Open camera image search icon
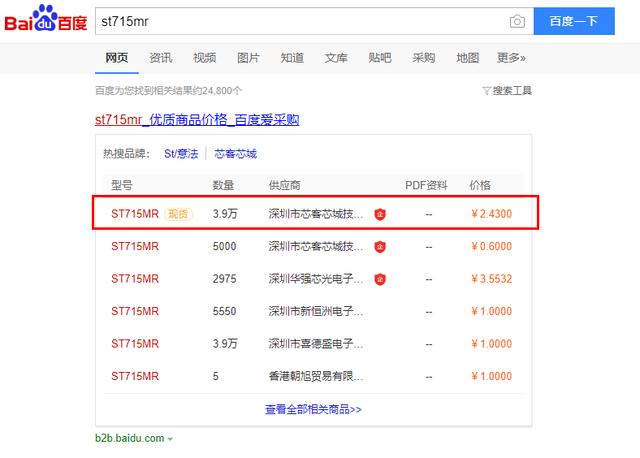The width and height of the screenshot is (640, 458). [x=517, y=21]
